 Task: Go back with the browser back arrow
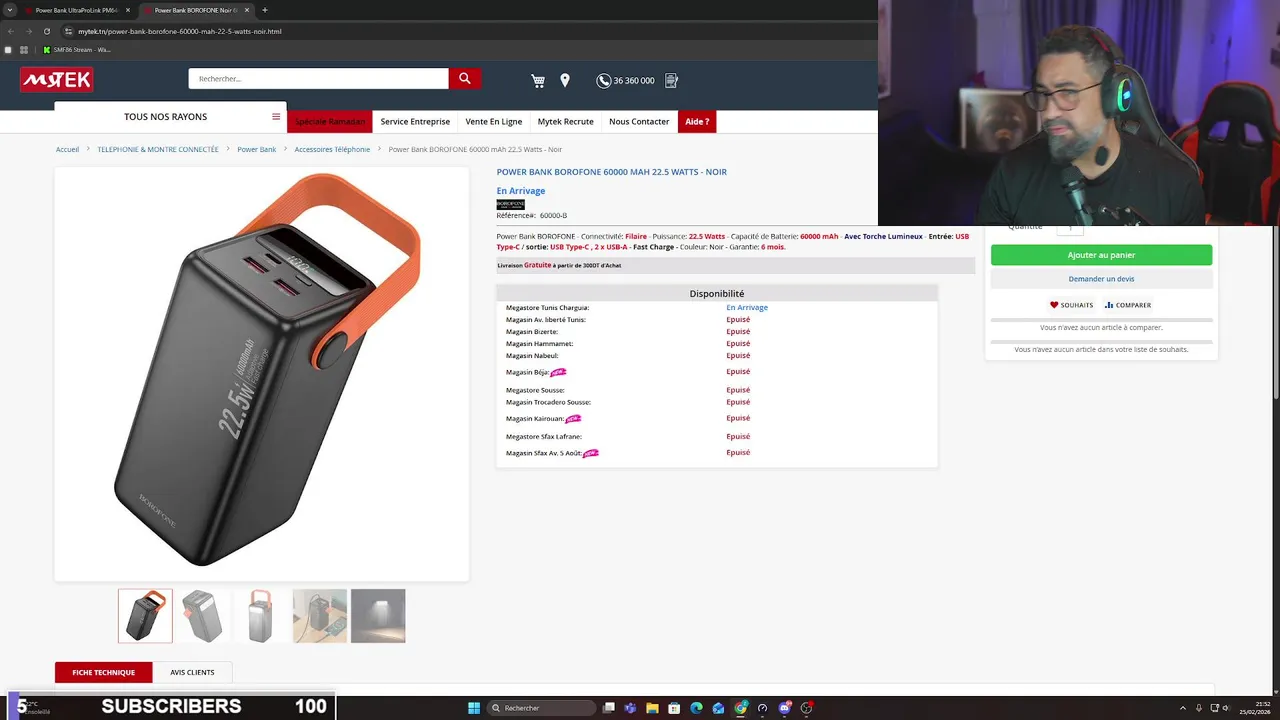click(11, 31)
